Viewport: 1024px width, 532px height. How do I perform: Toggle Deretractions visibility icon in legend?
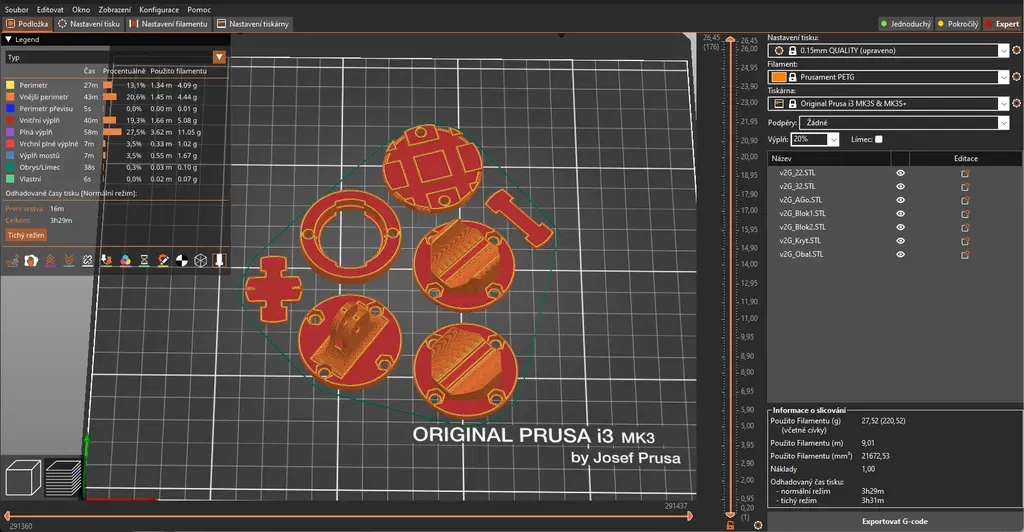[69, 260]
